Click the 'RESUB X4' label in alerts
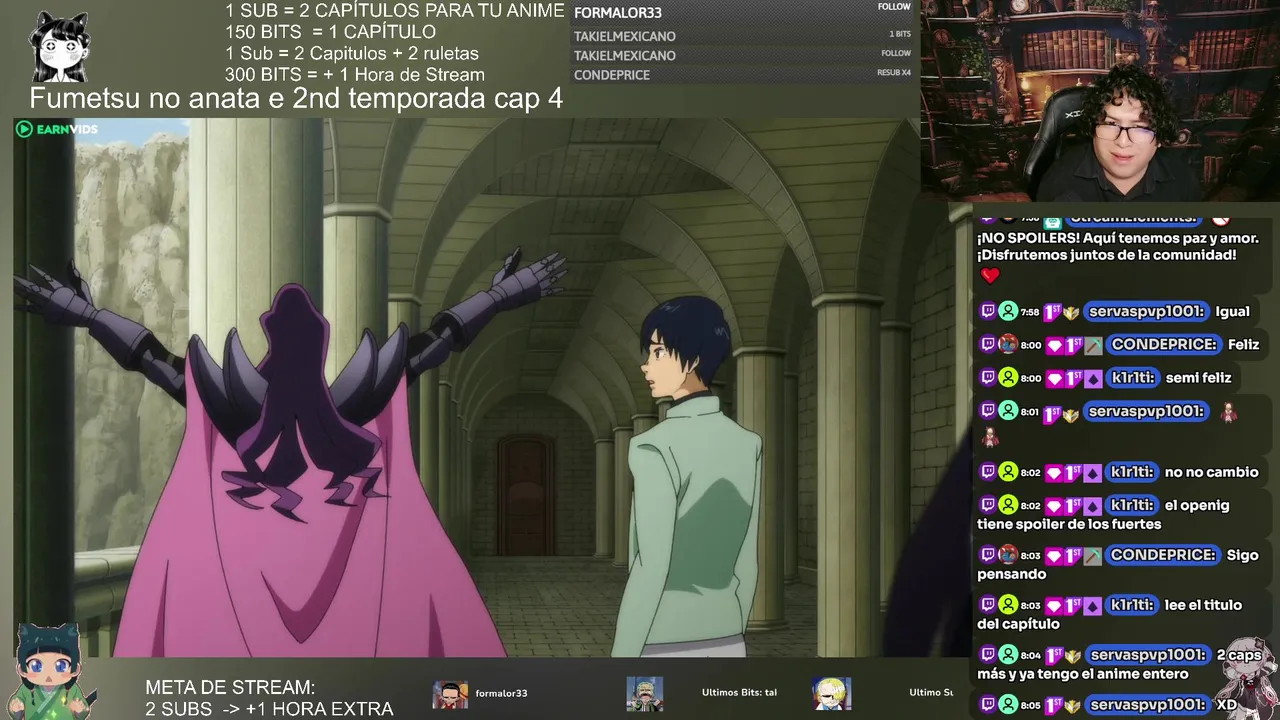 (x=894, y=73)
